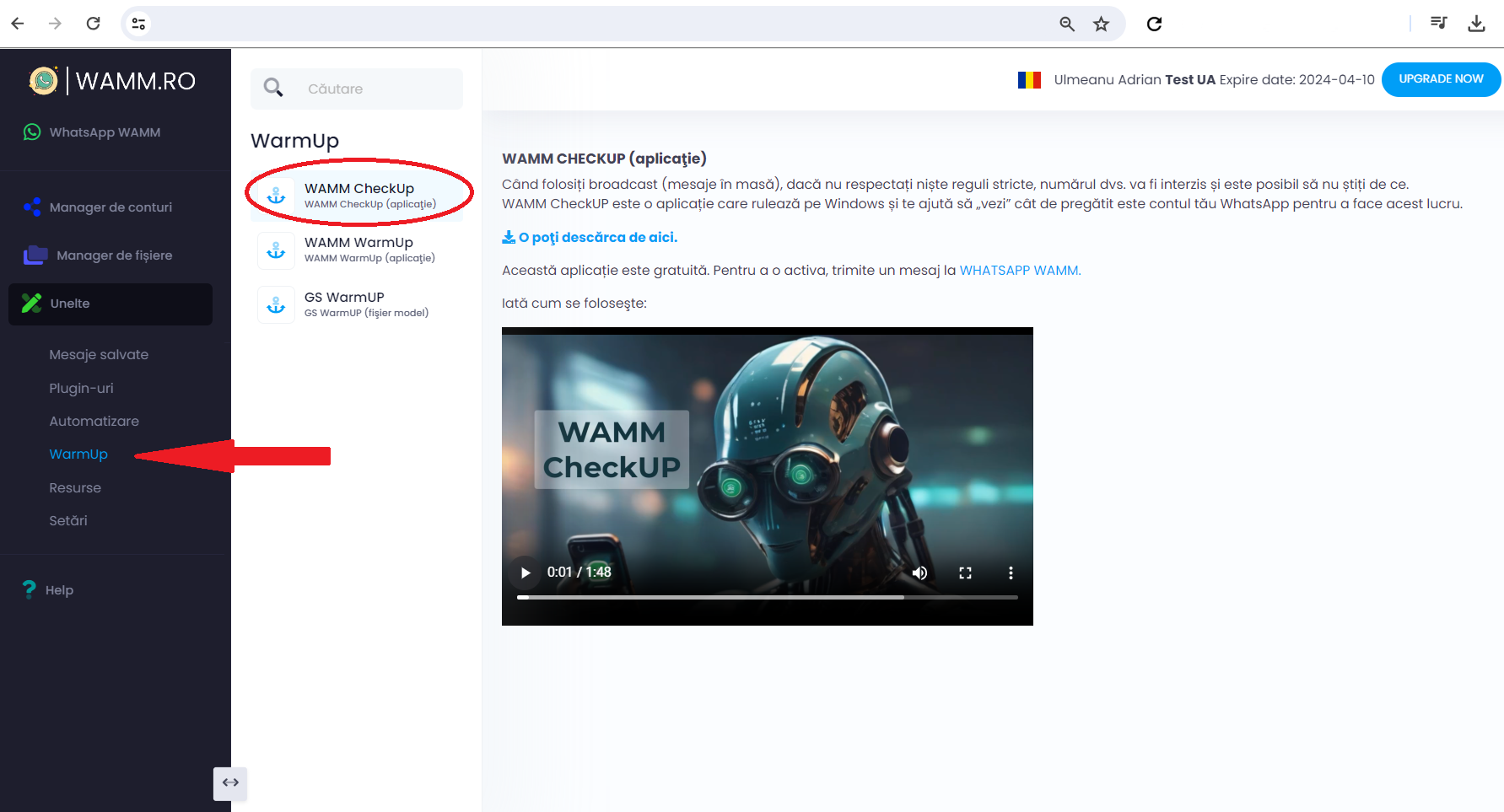Click user name Ulmeanu Adrian

coord(1108,80)
